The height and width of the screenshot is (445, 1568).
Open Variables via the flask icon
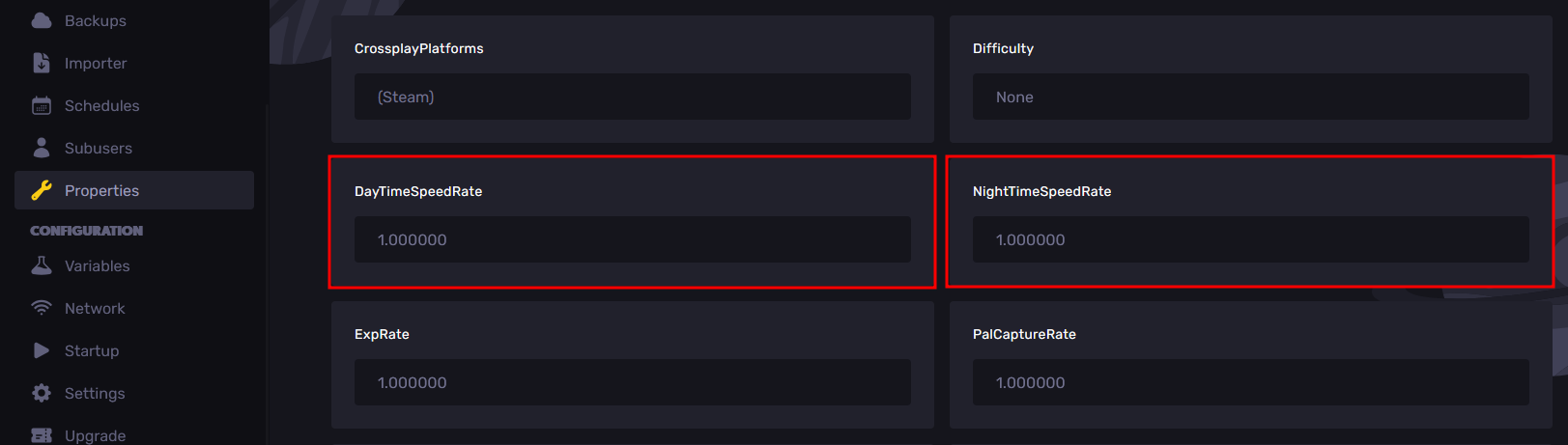tap(42, 265)
